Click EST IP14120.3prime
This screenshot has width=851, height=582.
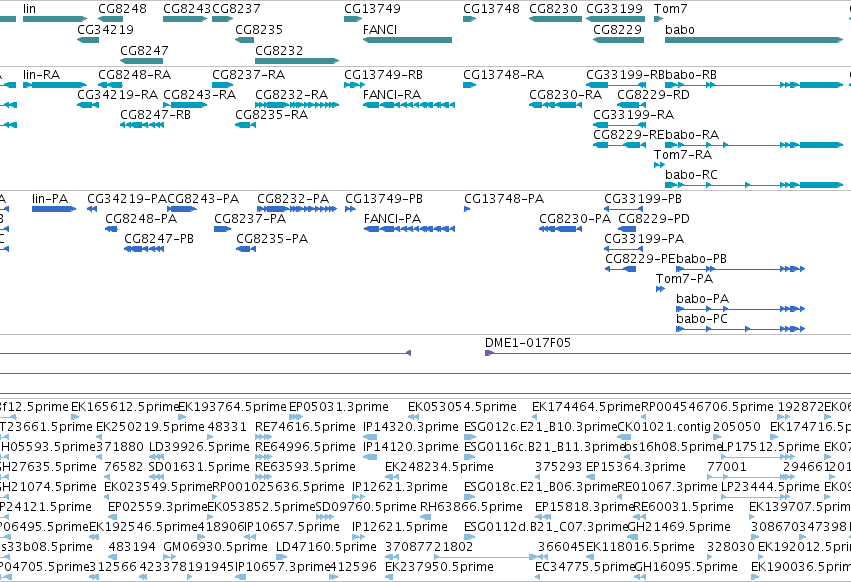point(411,447)
